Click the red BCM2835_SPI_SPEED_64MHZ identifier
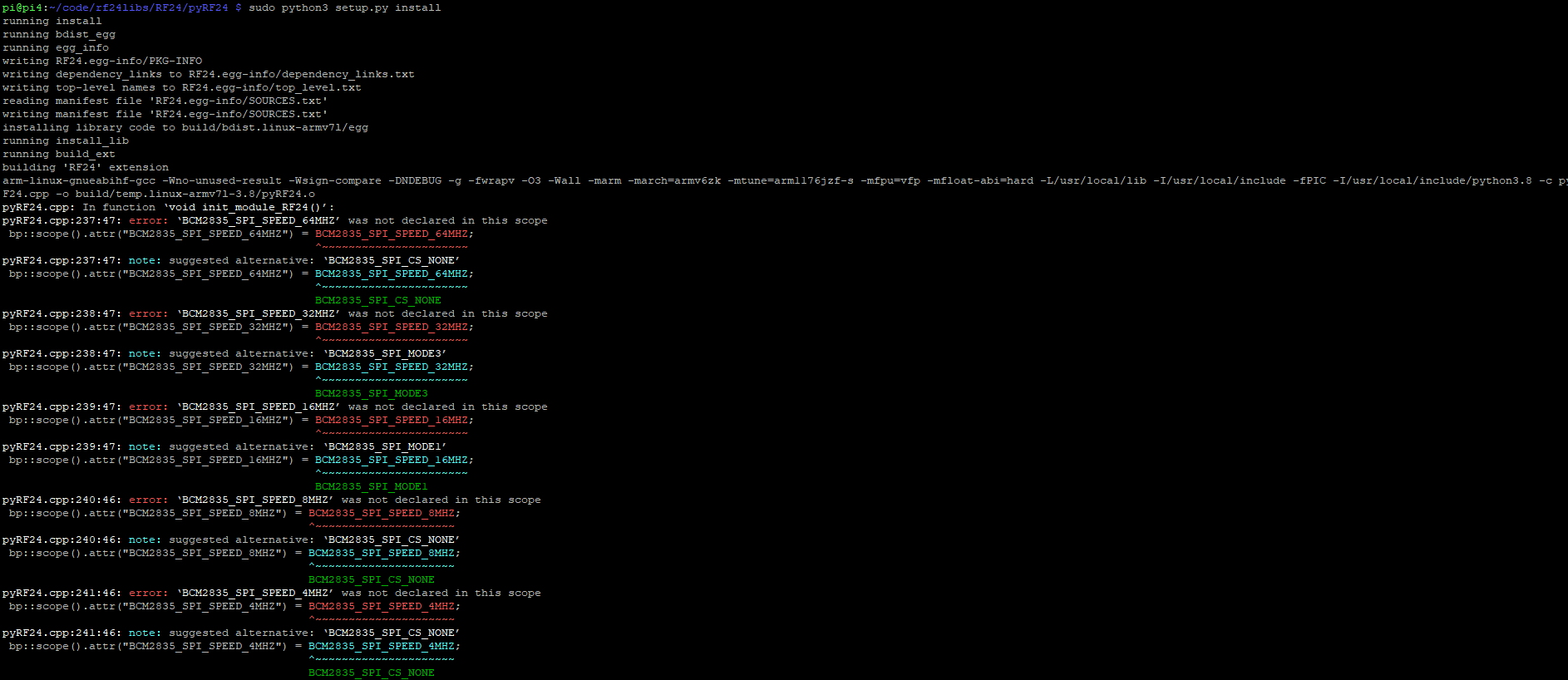The image size is (1568, 680). coord(392,234)
